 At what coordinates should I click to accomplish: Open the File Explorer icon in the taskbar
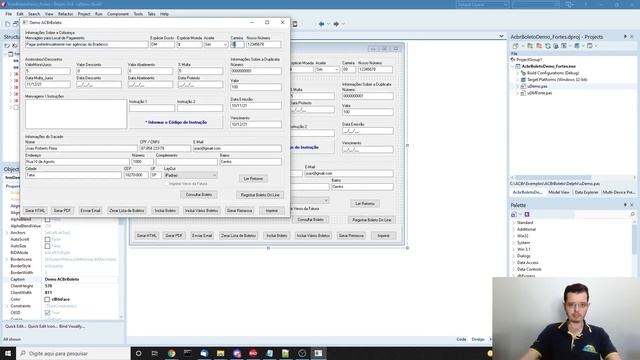[220, 353]
